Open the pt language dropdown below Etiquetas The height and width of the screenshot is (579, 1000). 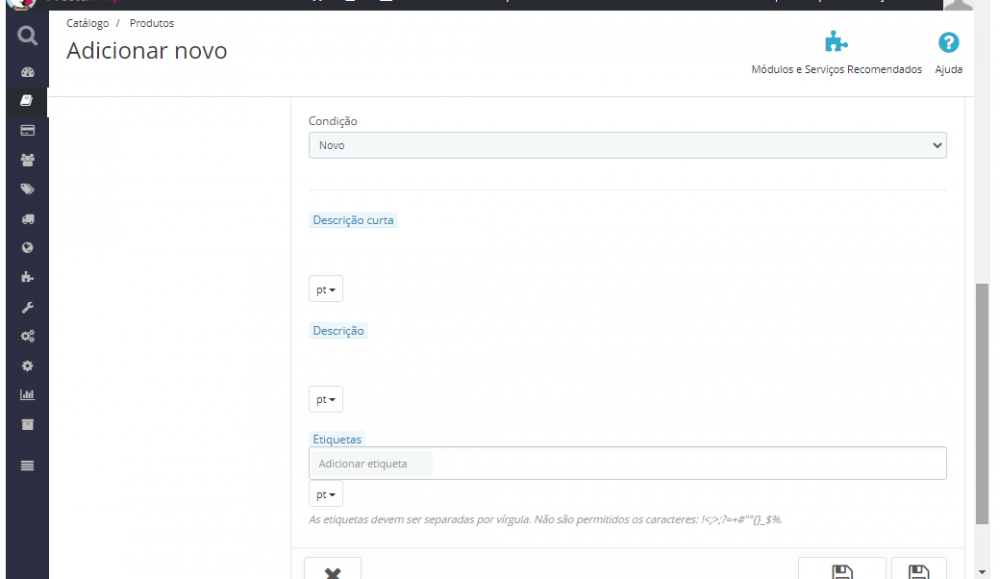pos(325,493)
